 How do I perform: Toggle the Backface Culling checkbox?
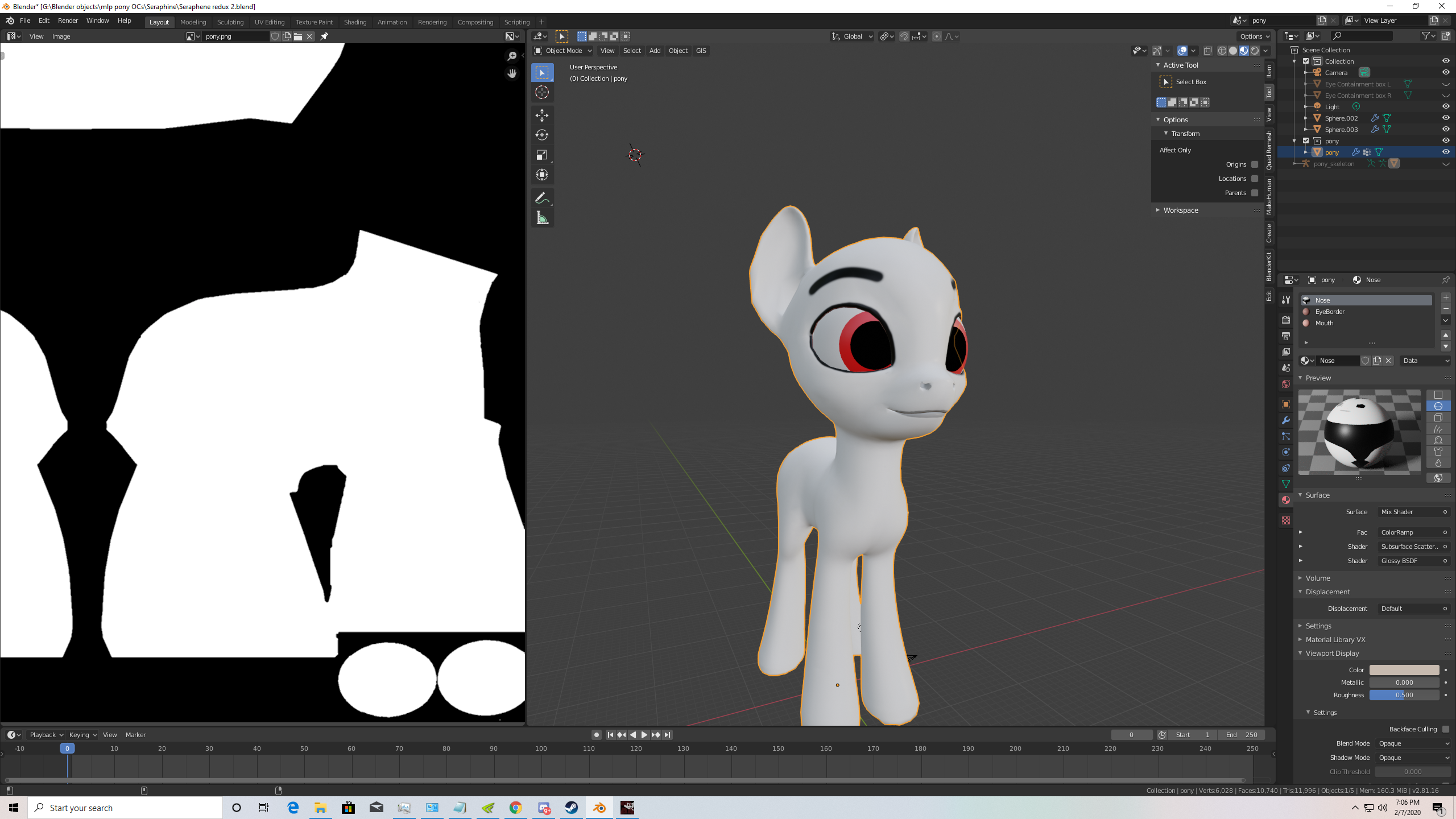click(x=1445, y=729)
